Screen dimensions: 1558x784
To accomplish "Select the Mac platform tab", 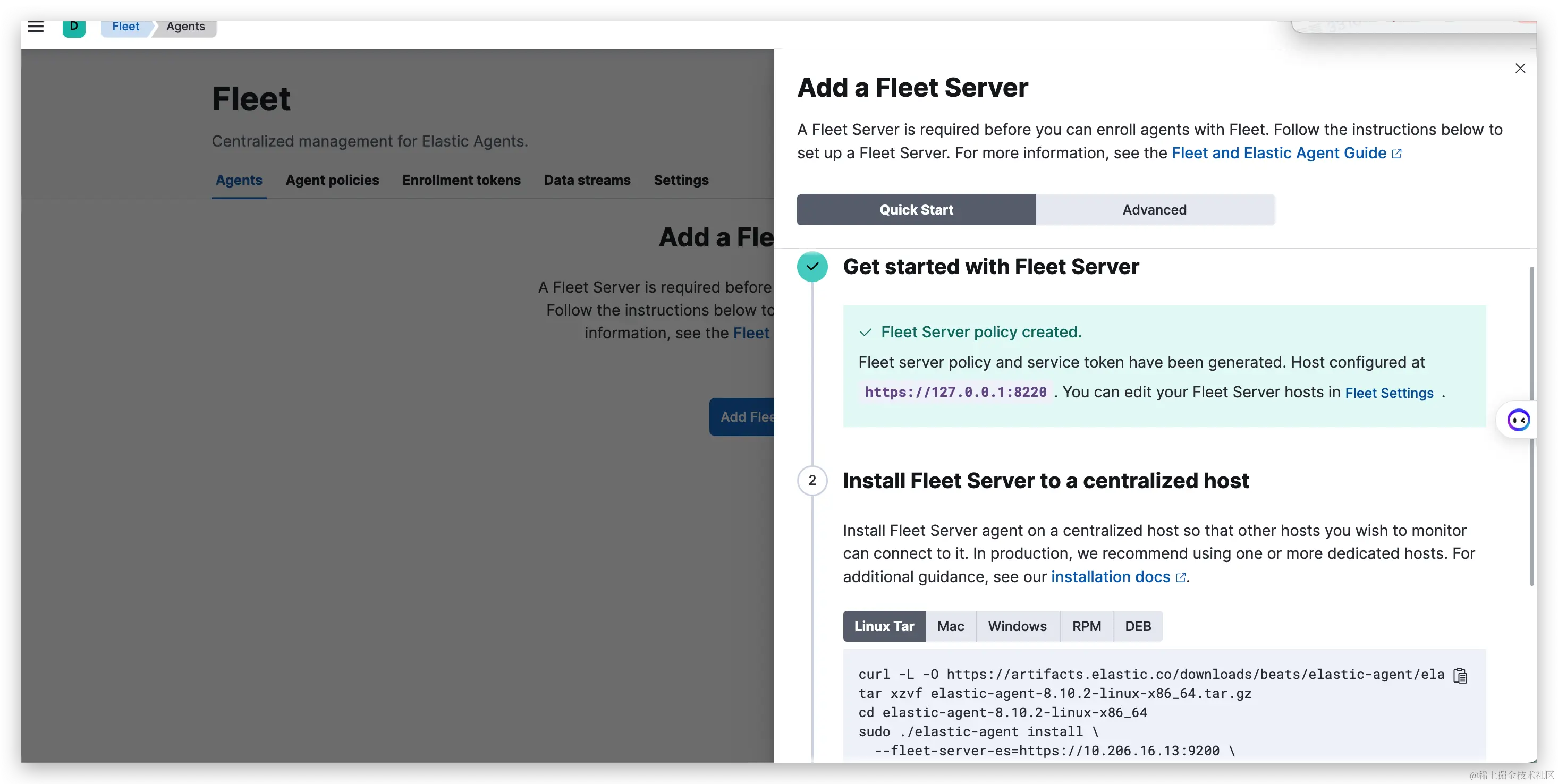I will (x=950, y=626).
